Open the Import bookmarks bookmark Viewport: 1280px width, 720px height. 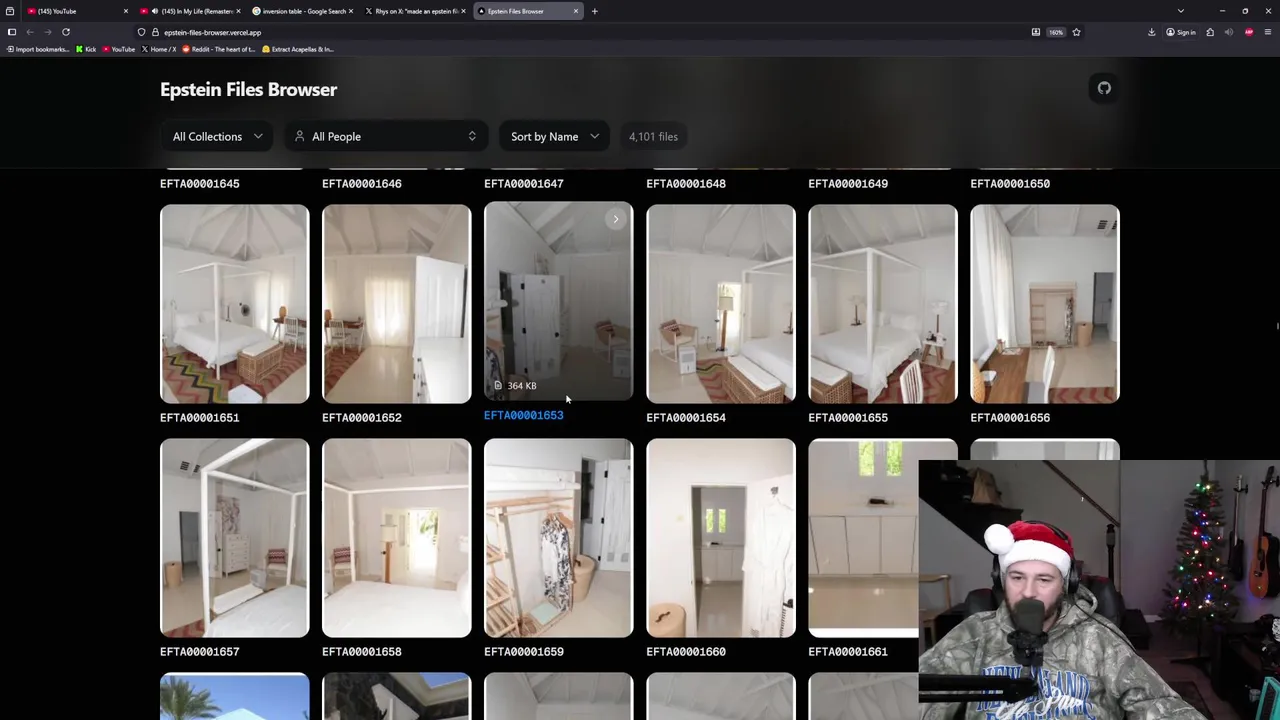click(37, 49)
